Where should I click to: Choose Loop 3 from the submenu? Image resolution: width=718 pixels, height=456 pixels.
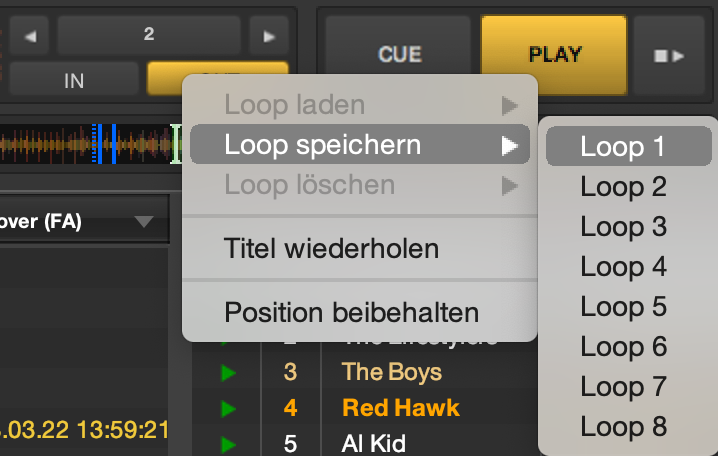pos(624,227)
